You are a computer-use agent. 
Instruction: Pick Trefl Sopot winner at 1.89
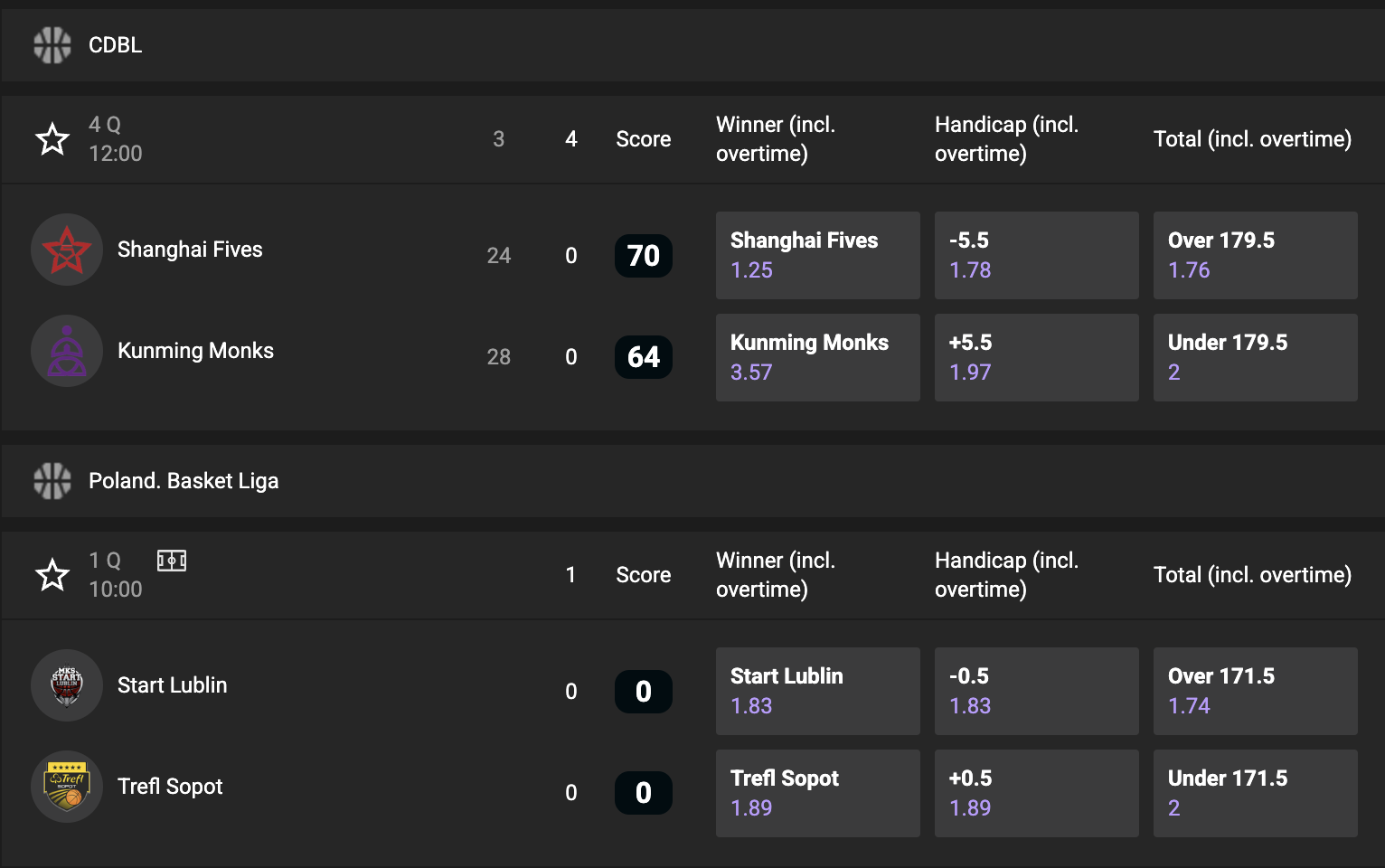[x=817, y=794]
